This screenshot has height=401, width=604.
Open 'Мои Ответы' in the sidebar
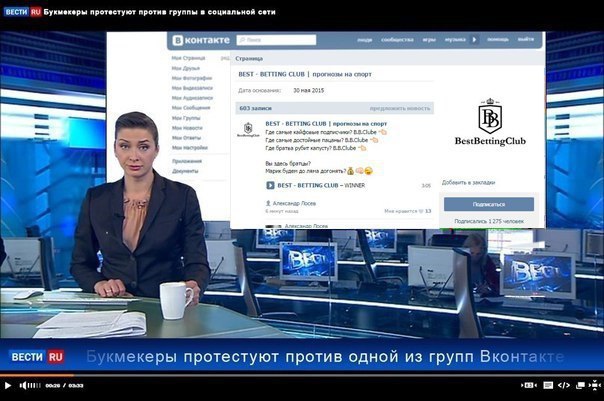(186, 138)
